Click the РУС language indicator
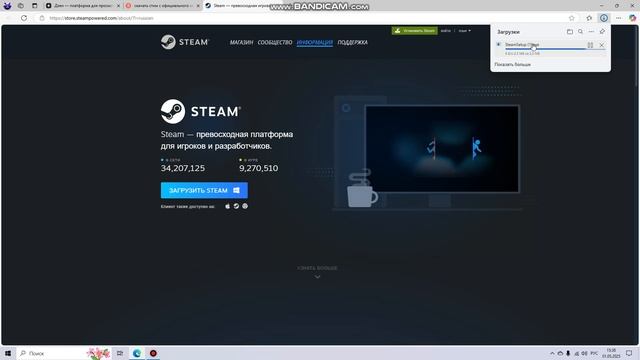The width and height of the screenshot is (640, 360). 594,353
